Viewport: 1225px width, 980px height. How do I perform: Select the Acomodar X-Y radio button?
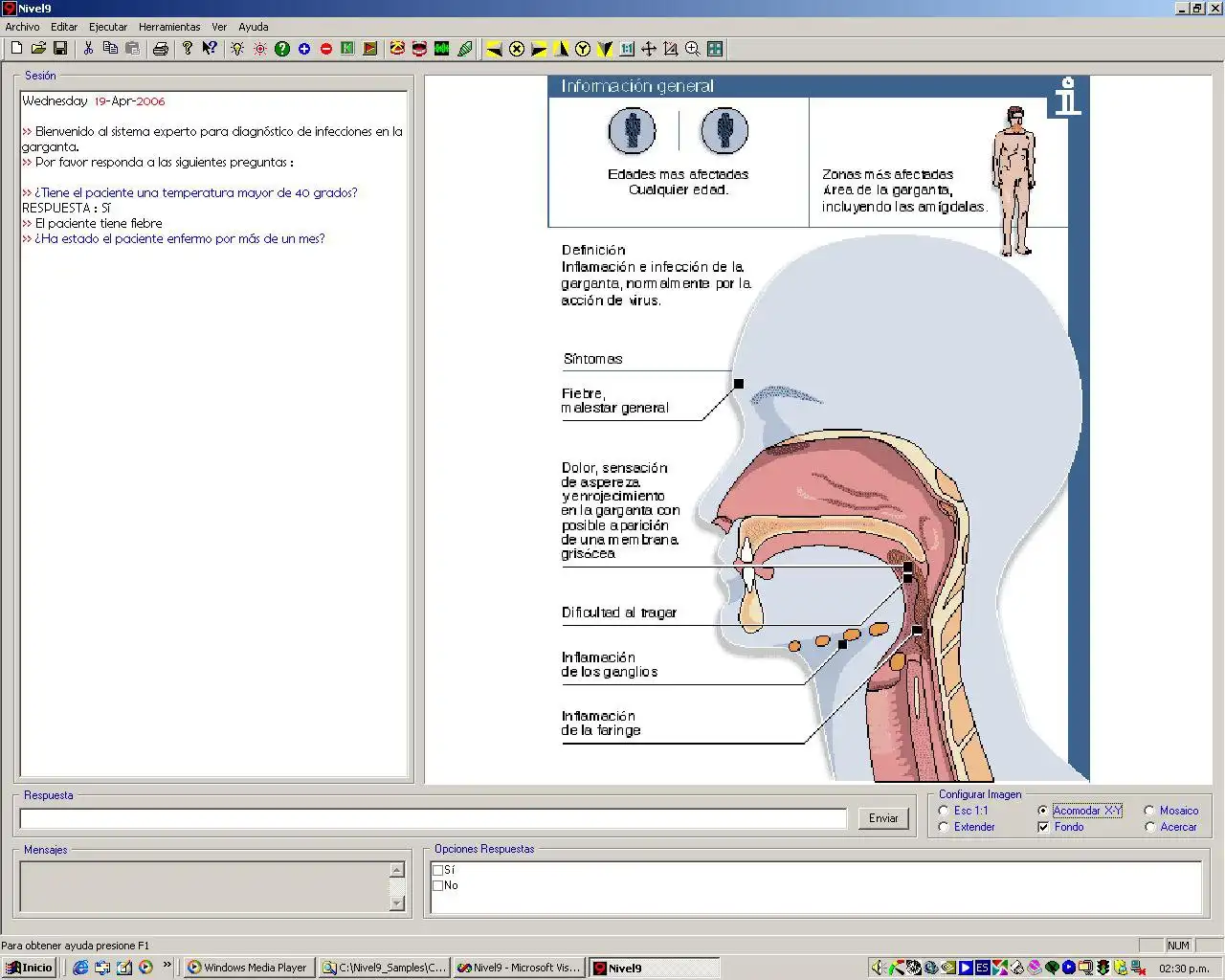1043,811
